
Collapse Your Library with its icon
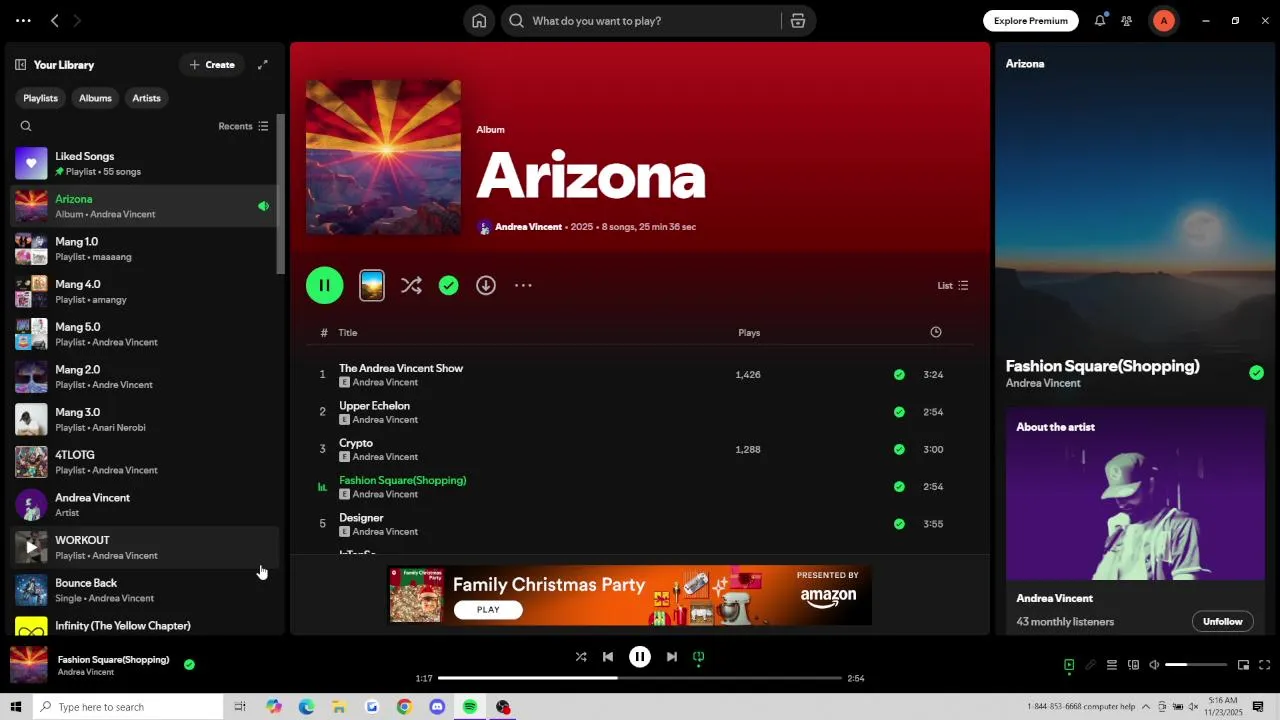click(x=20, y=65)
